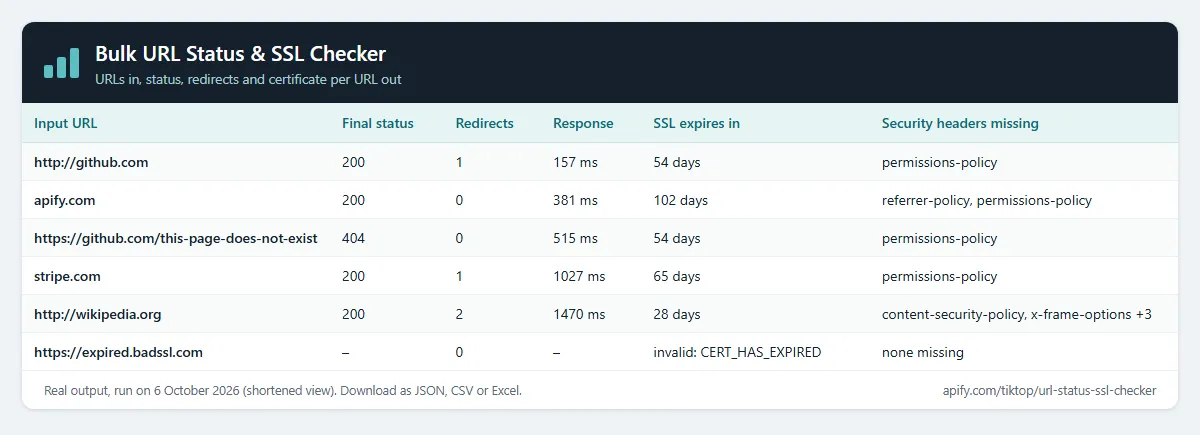
Task: Click the 1027 ms response time
Action: (579, 276)
